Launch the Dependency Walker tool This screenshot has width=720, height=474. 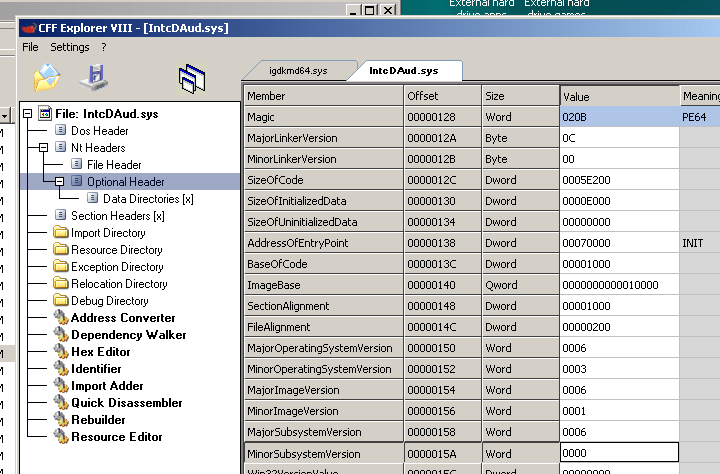128,335
